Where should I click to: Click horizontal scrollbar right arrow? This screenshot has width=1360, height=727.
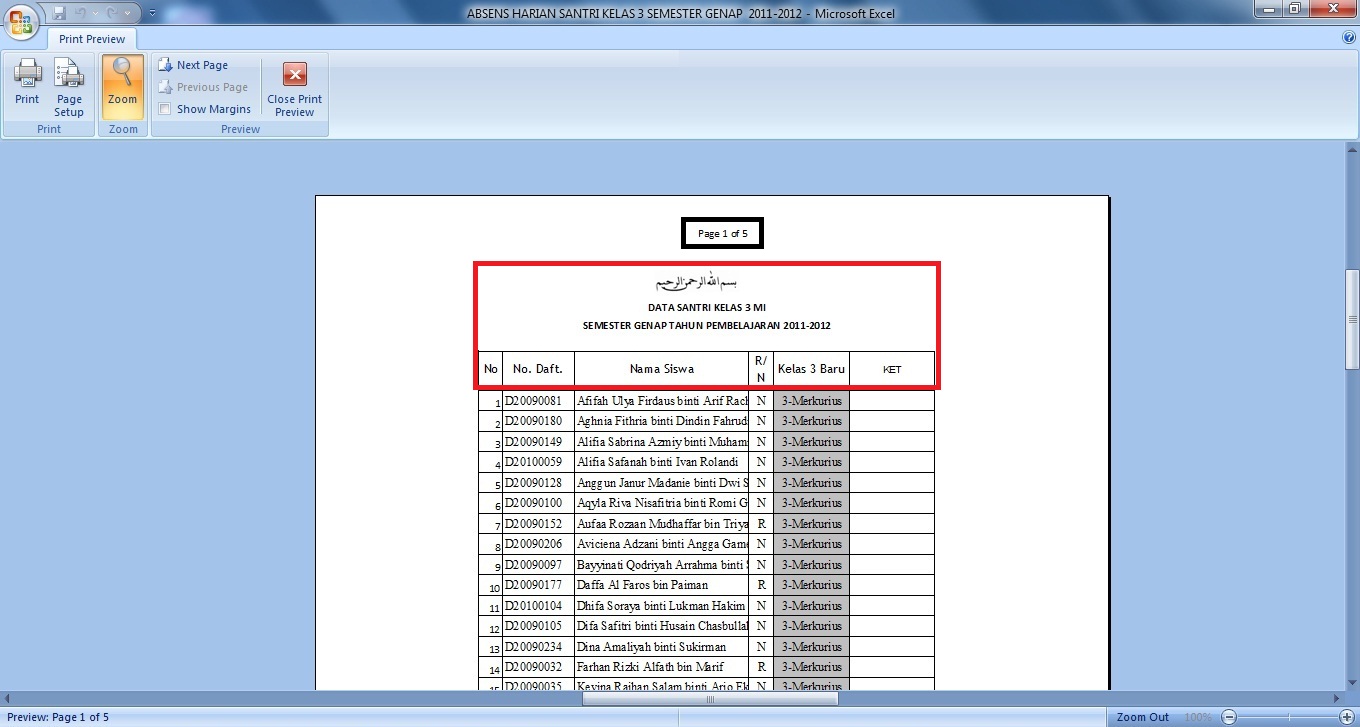coord(1336,699)
